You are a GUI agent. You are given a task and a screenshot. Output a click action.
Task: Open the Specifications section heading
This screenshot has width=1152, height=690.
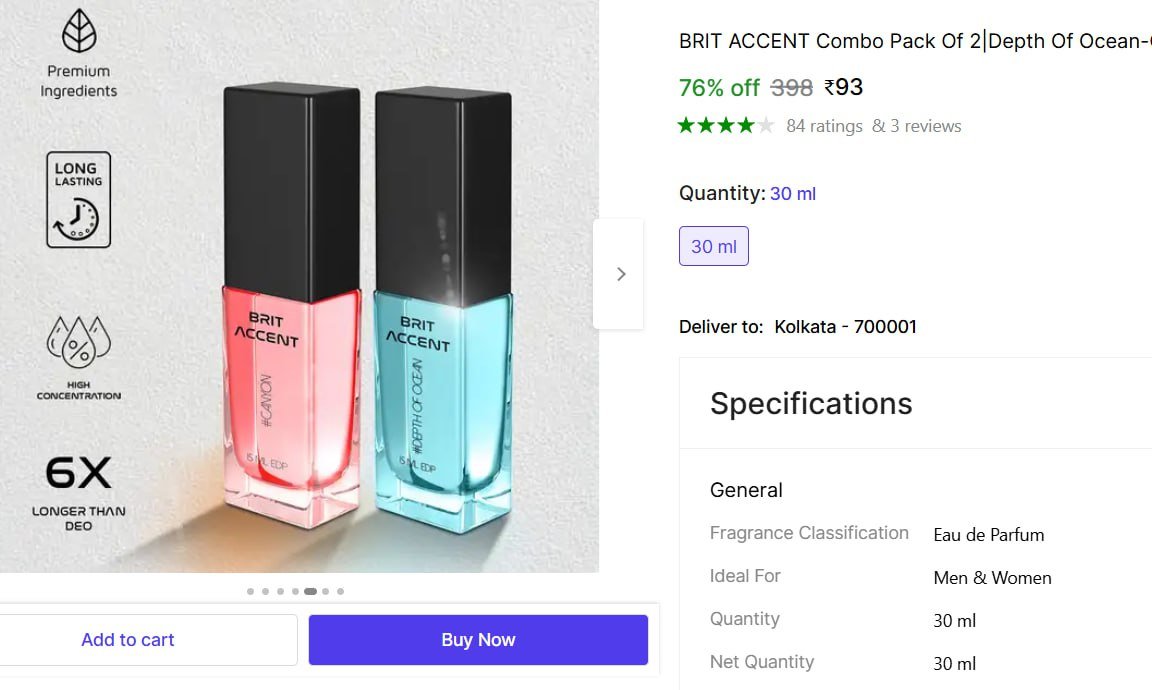tap(811, 404)
